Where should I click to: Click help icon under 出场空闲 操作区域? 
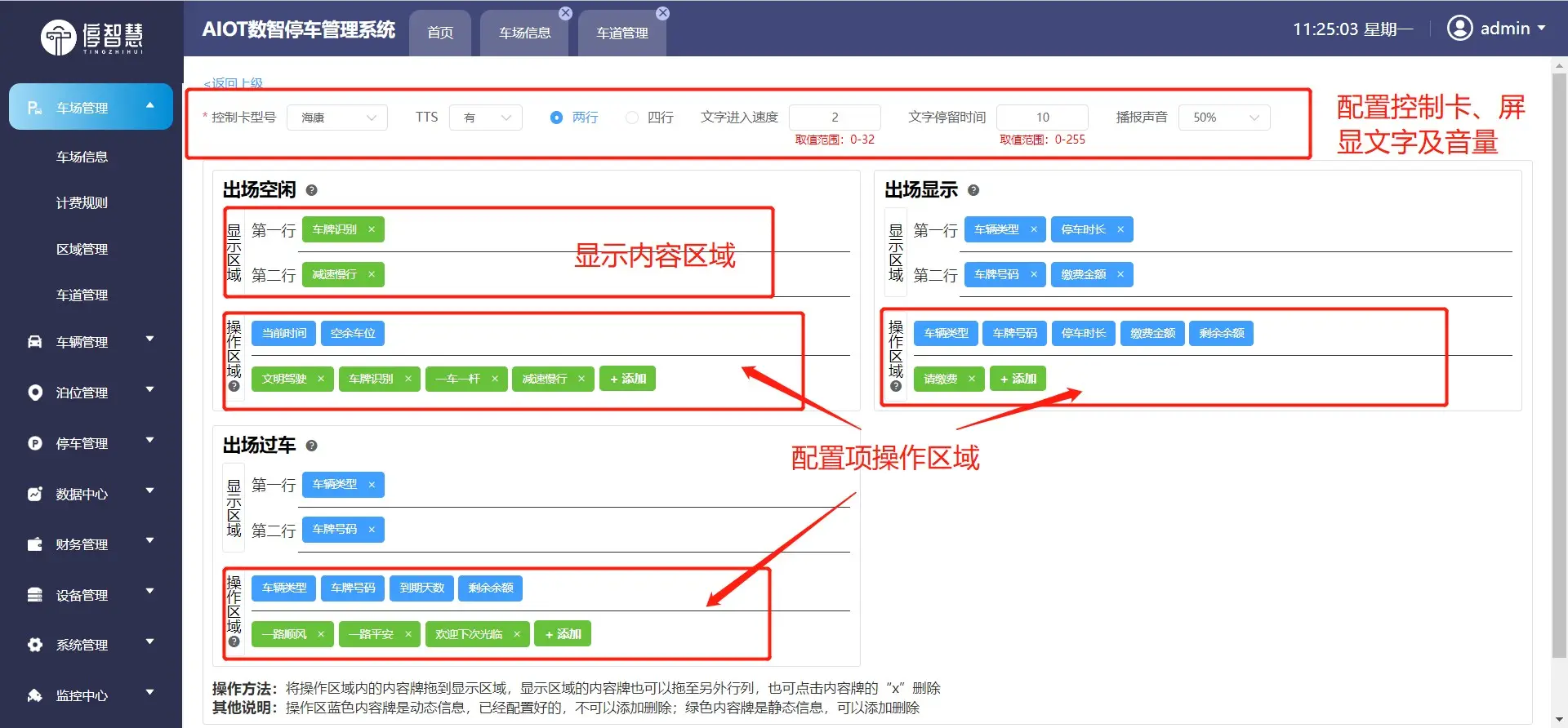click(x=234, y=386)
